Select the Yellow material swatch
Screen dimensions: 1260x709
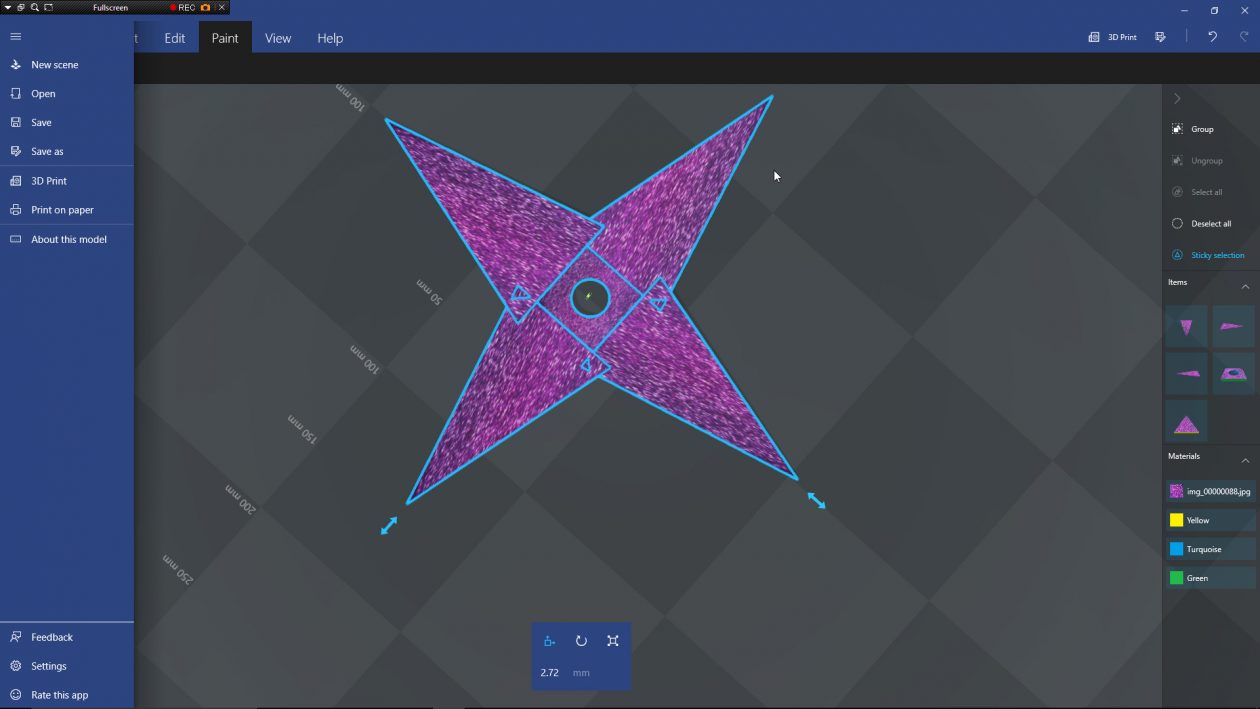click(1177, 519)
